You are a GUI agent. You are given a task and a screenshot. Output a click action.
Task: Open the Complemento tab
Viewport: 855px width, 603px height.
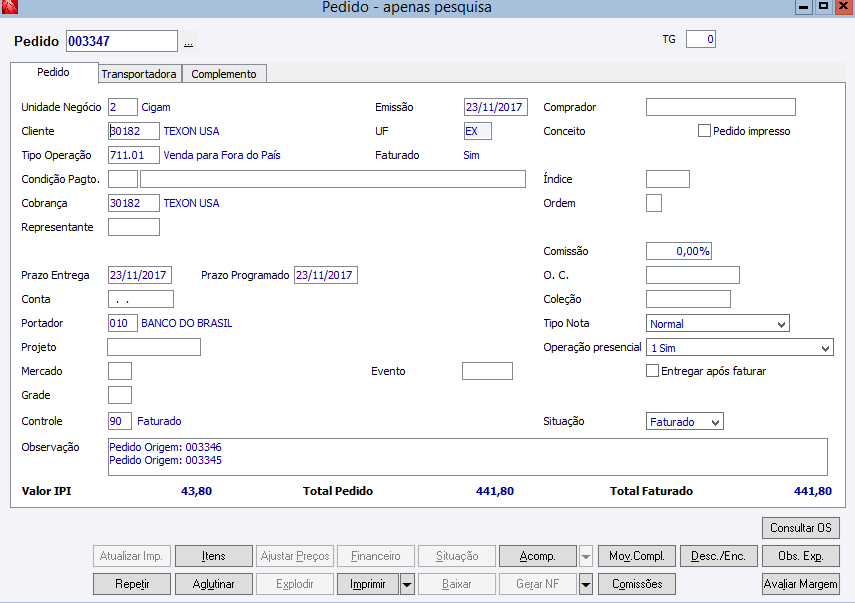(x=224, y=74)
